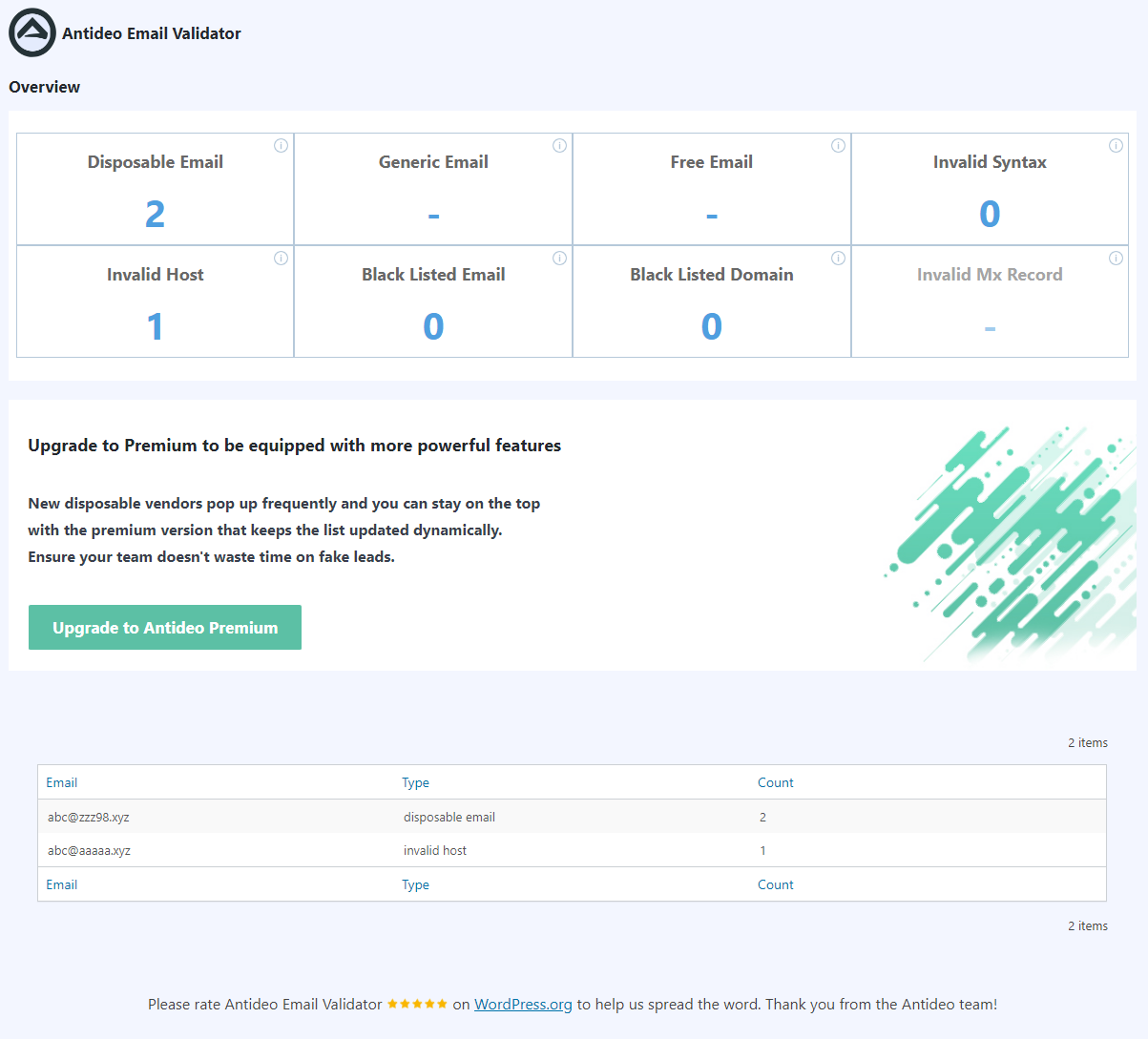
Task: Click count value 2 in abc@zzz98.xyz row
Action: click(763, 817)
